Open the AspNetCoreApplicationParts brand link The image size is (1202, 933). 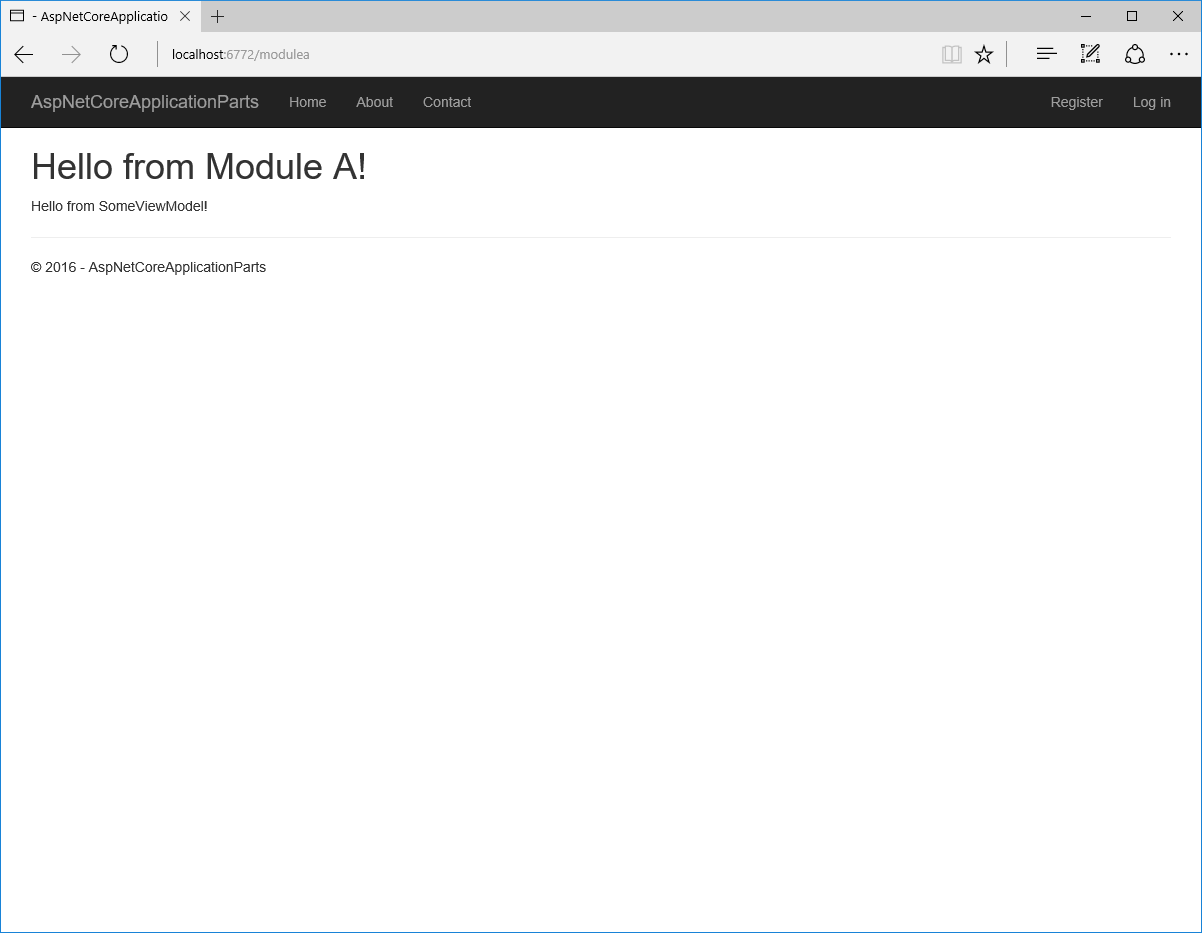click(x=144, y=102)
